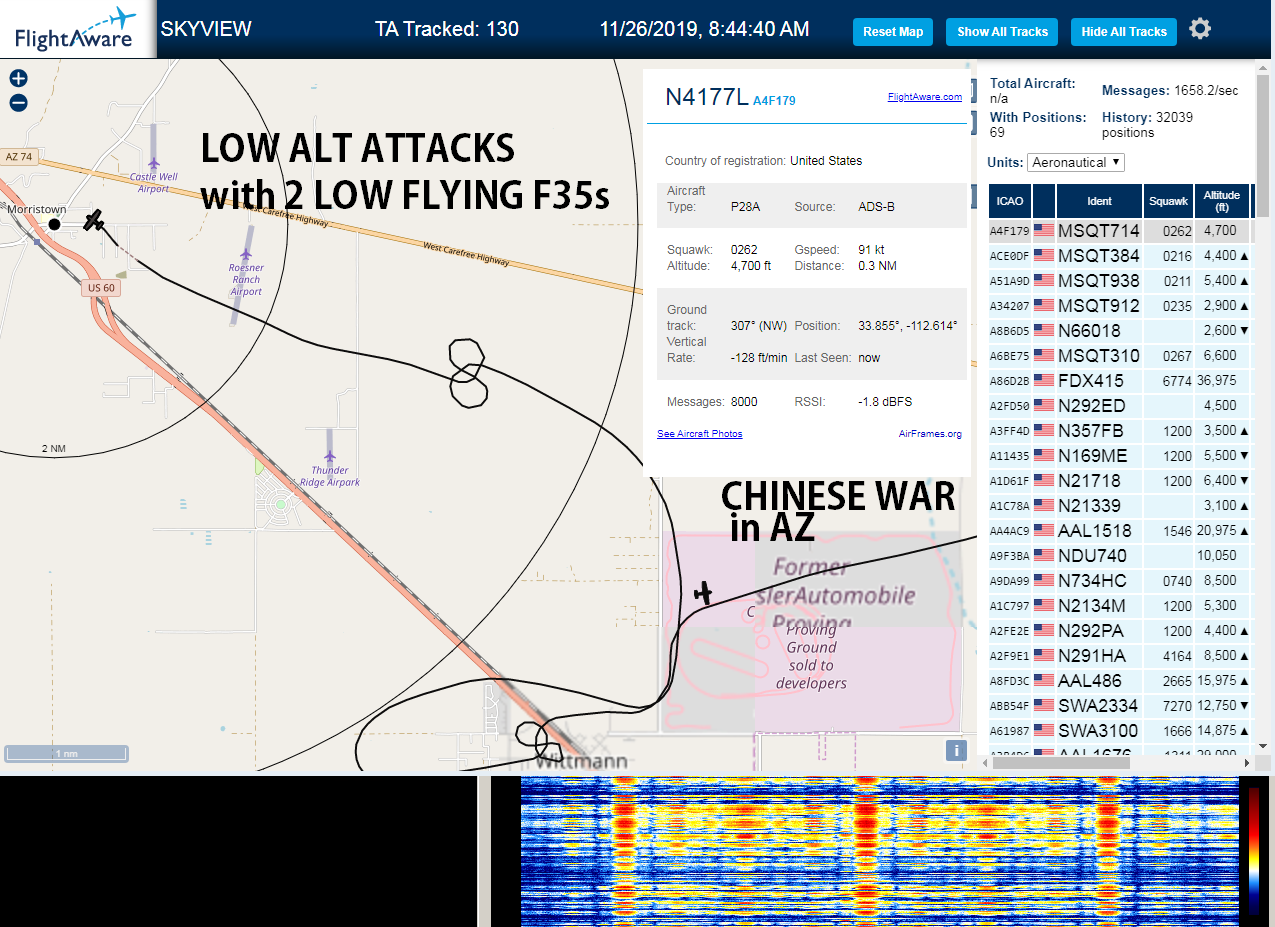Click the receiver location dot at Morristown

click(x=54, y=224)
